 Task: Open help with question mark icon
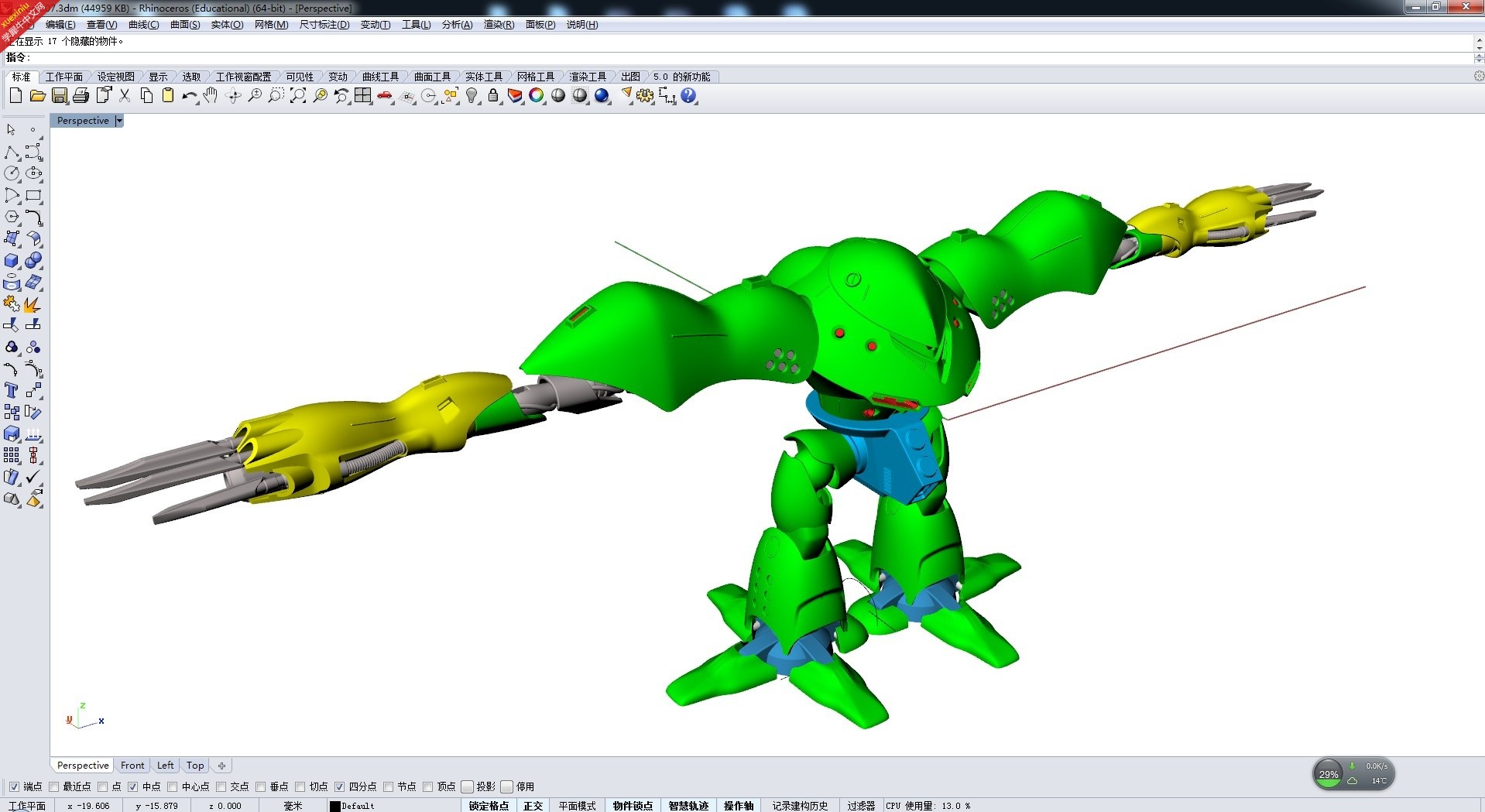(688, 96)
